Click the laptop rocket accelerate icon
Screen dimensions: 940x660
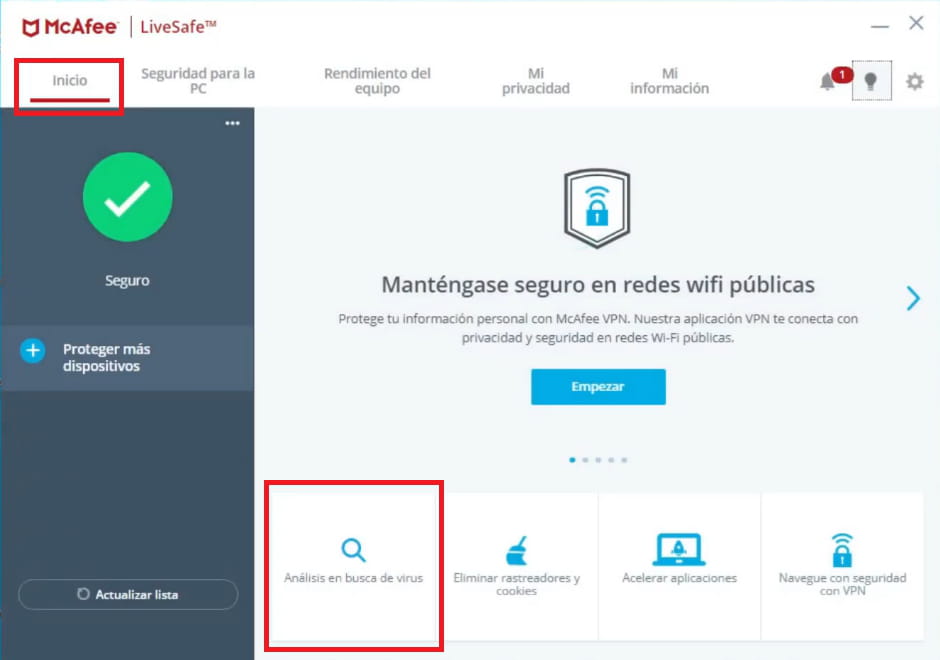click(679, 549)
